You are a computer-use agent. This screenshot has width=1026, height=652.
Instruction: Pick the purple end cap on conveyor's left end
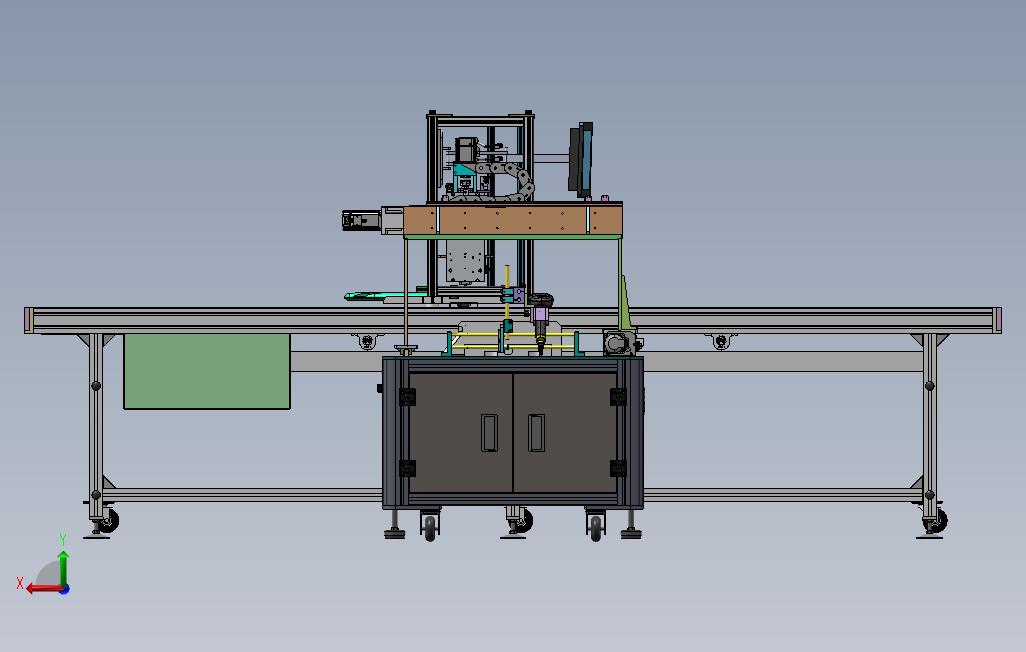coord(28,320)
